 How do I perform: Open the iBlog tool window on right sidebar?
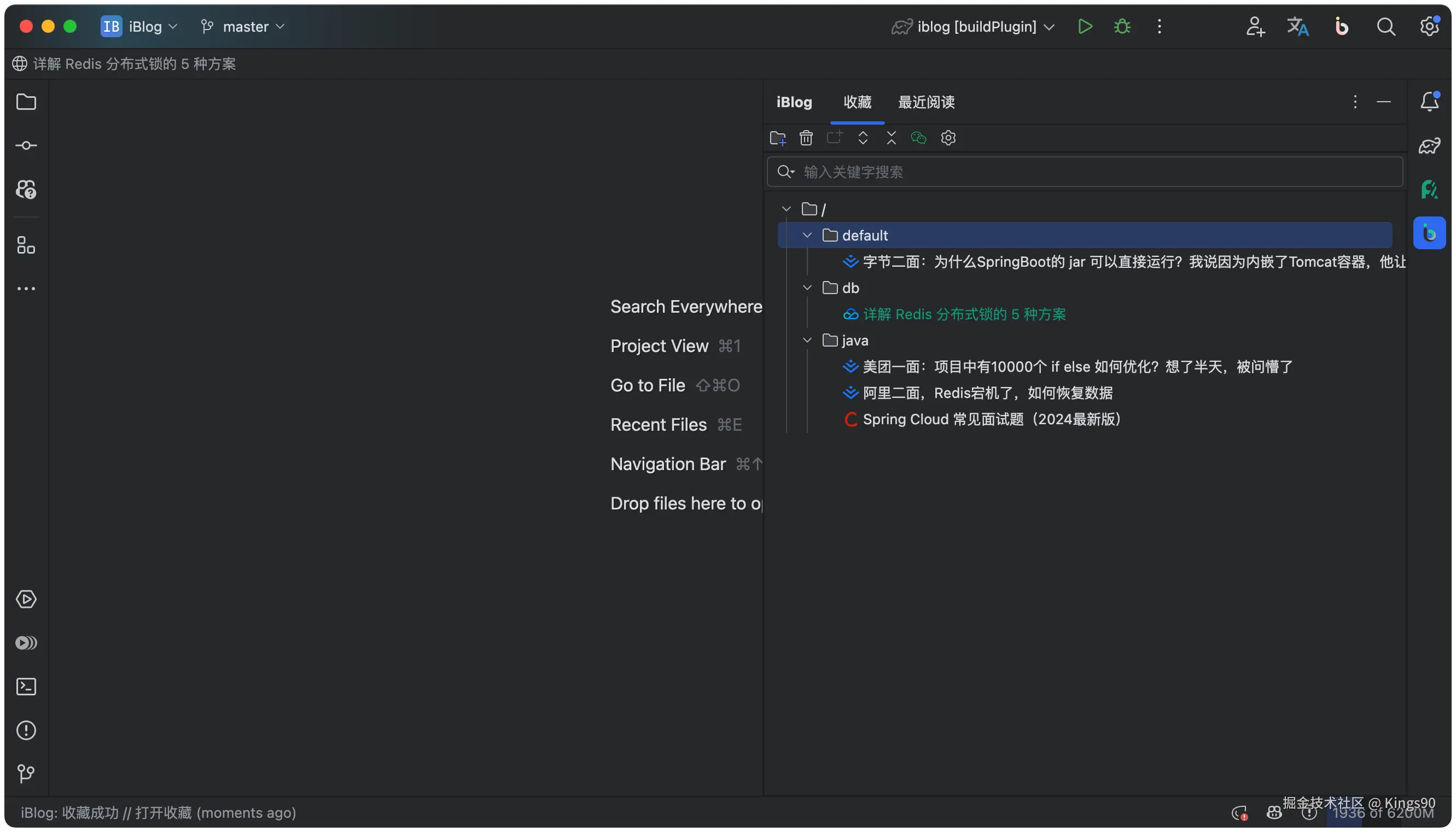[x=1429, y=233]
